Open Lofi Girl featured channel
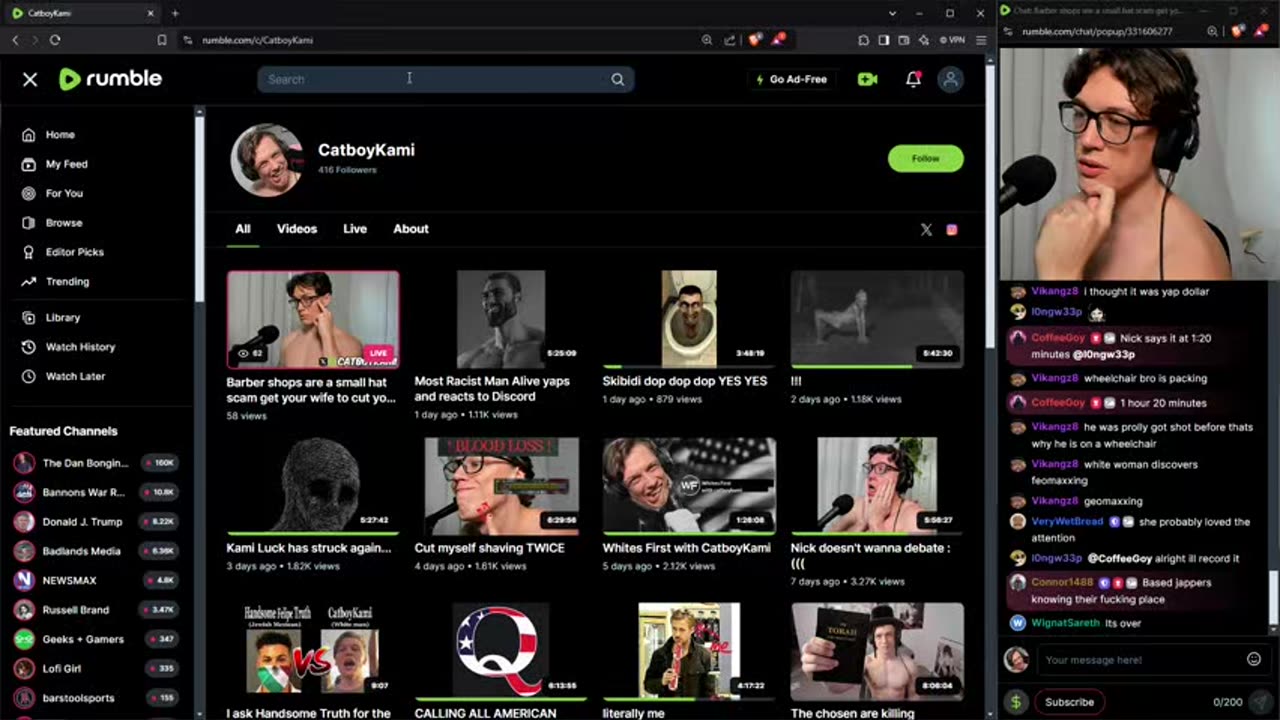1280x720 pixels. click(97, 668)
